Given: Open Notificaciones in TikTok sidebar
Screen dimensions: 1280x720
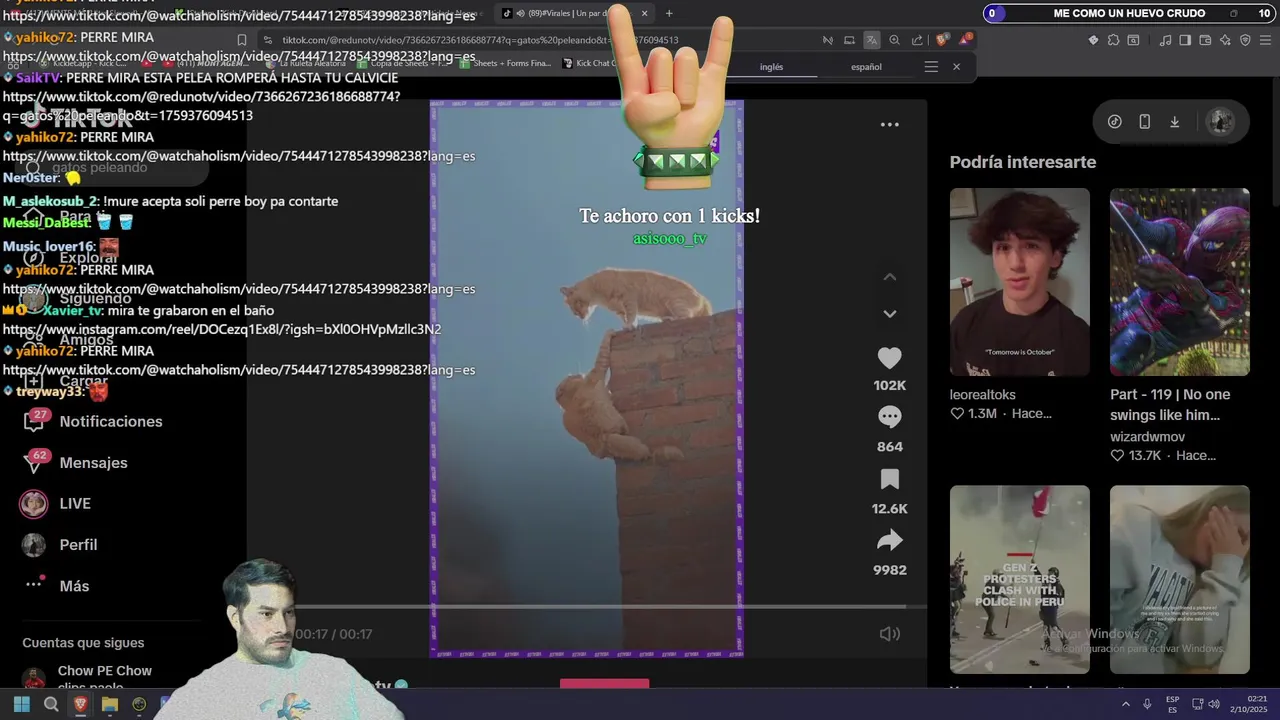Looking at the screenshot, I should [x=92, y=422].
